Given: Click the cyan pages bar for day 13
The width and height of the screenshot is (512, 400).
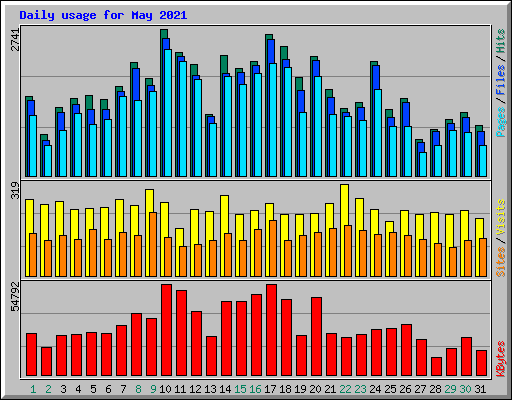Looking at the screenshot, I should [x=213, y=150].
